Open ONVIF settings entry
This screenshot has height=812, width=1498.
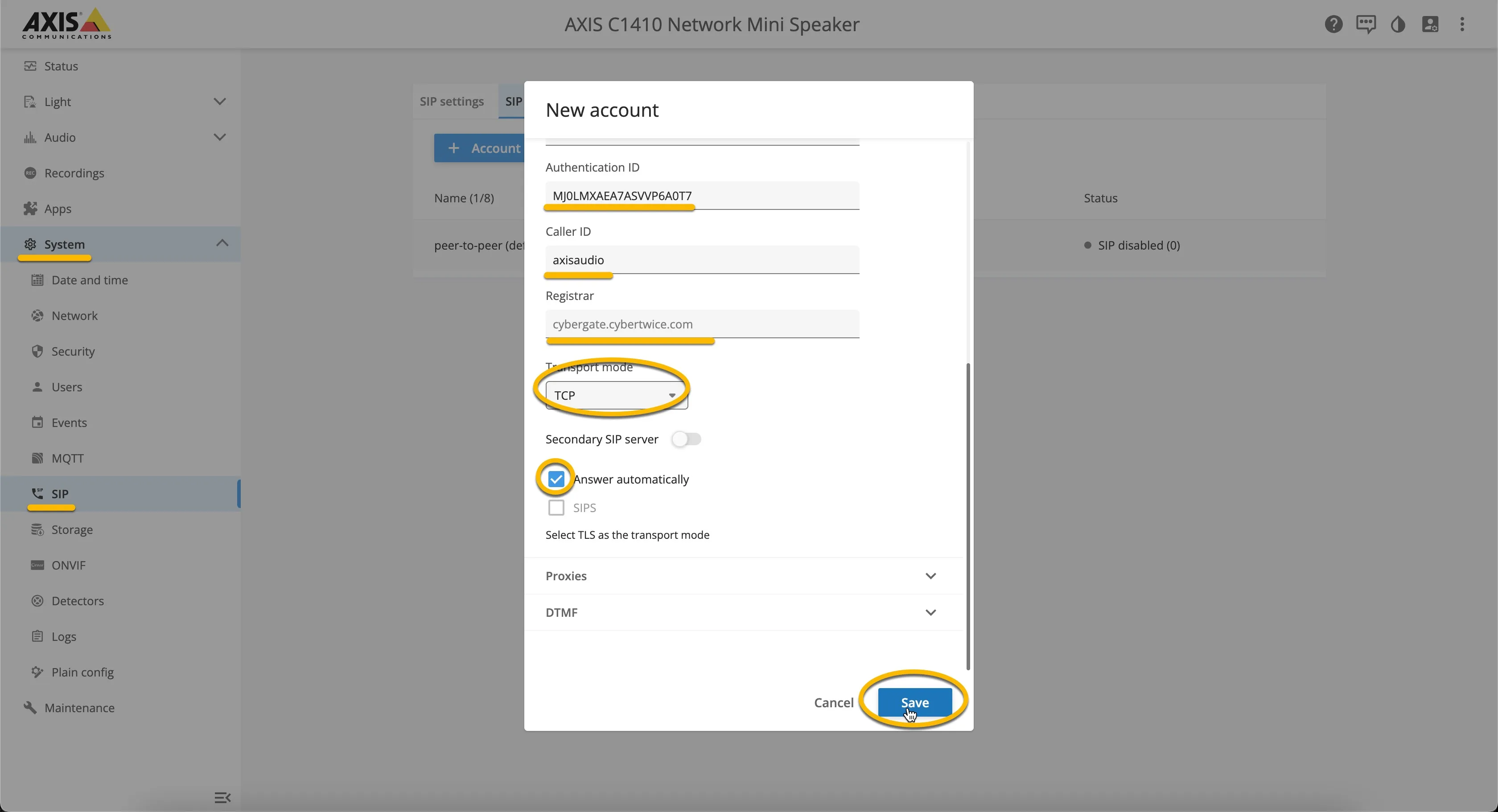120,565
